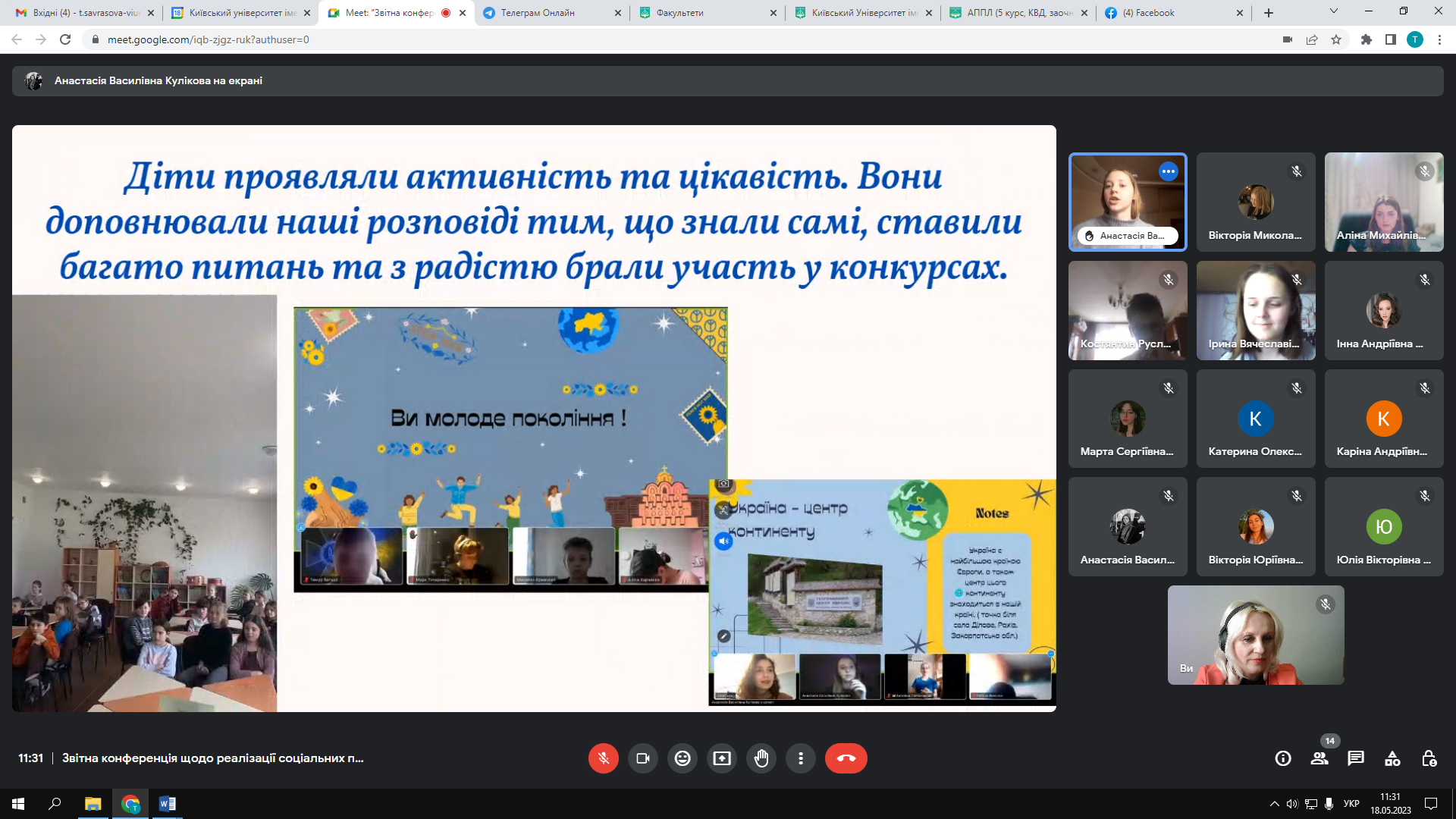Click the shared presentation slide

(x=534, y=419)
